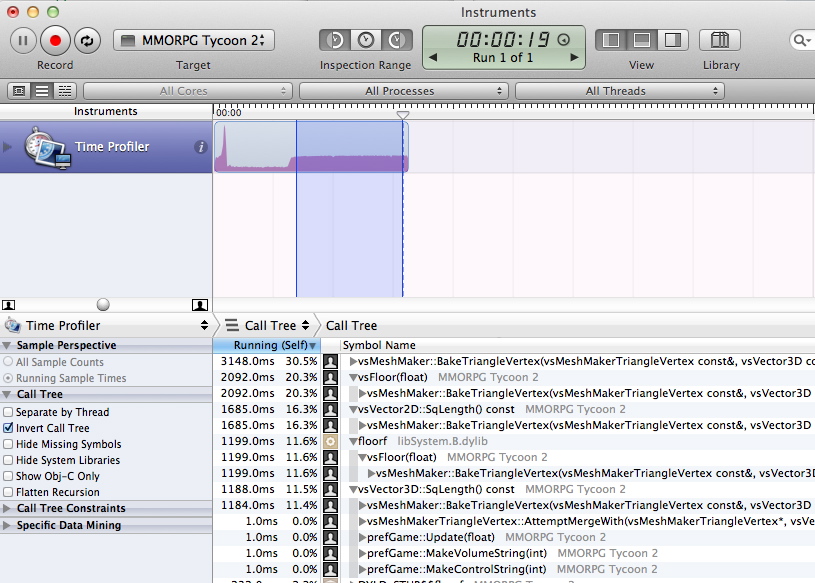815x583 pixels.
Task: Expand the prefGame::Update(float) row
Action: click(x=362, y=537)
